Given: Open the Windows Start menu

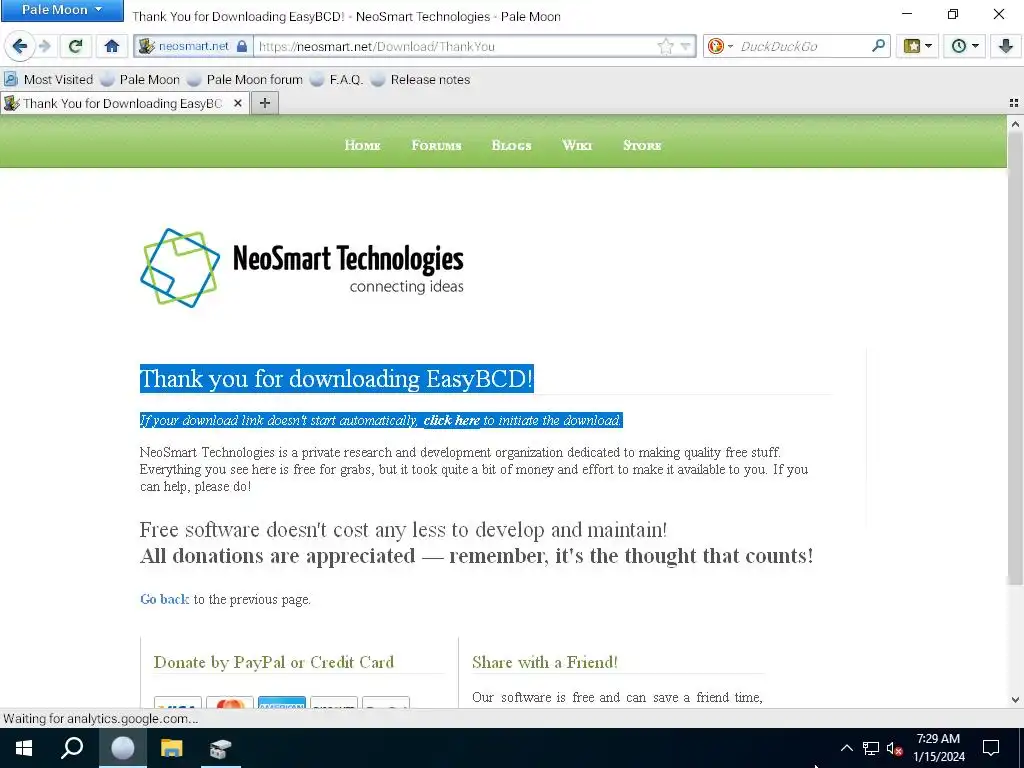Looking at the screenshot, I should (x=24, y=748).
